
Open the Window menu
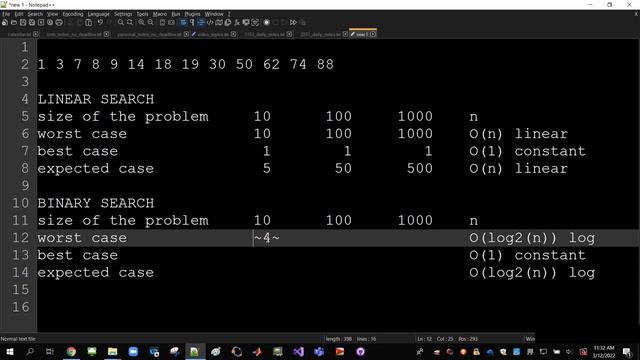pos(214,14)
